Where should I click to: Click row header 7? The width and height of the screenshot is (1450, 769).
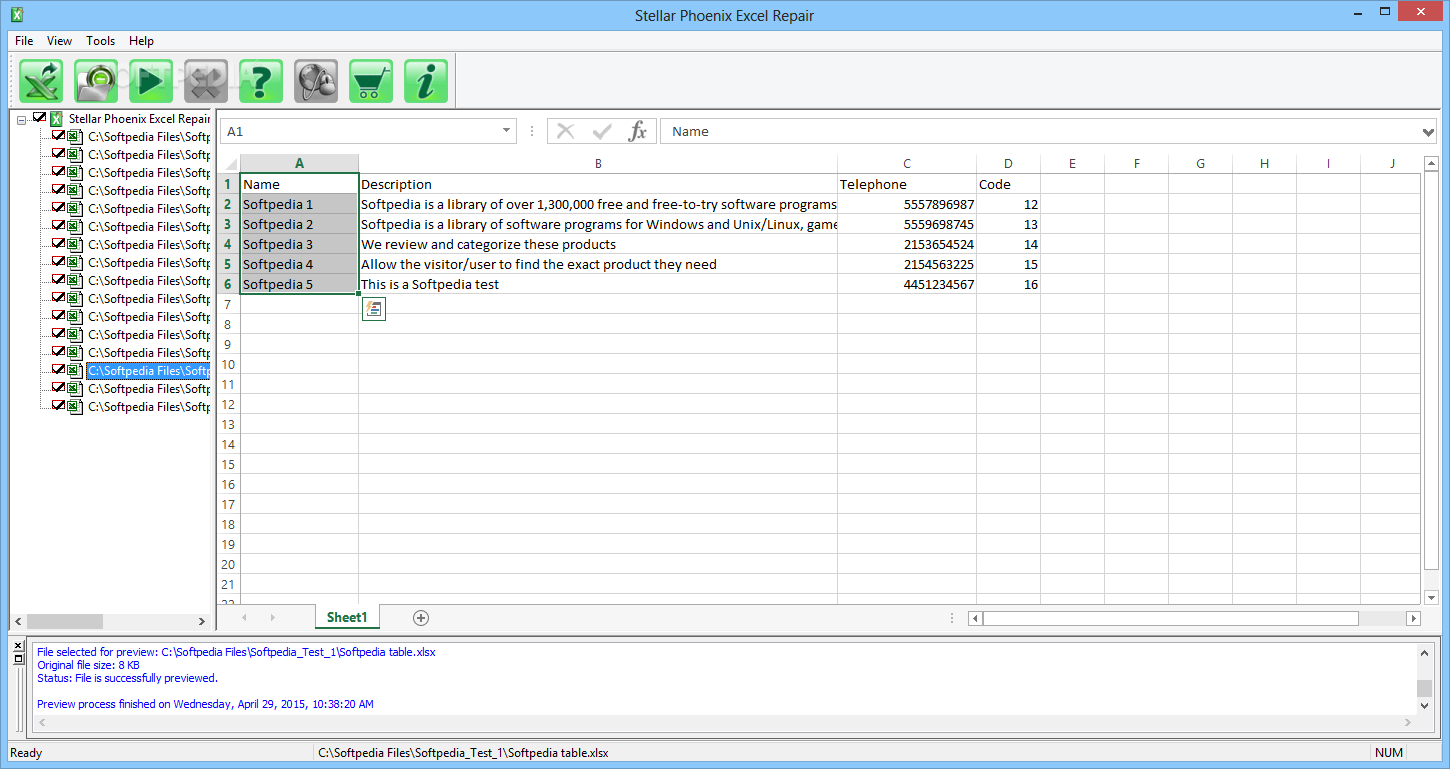229,304
